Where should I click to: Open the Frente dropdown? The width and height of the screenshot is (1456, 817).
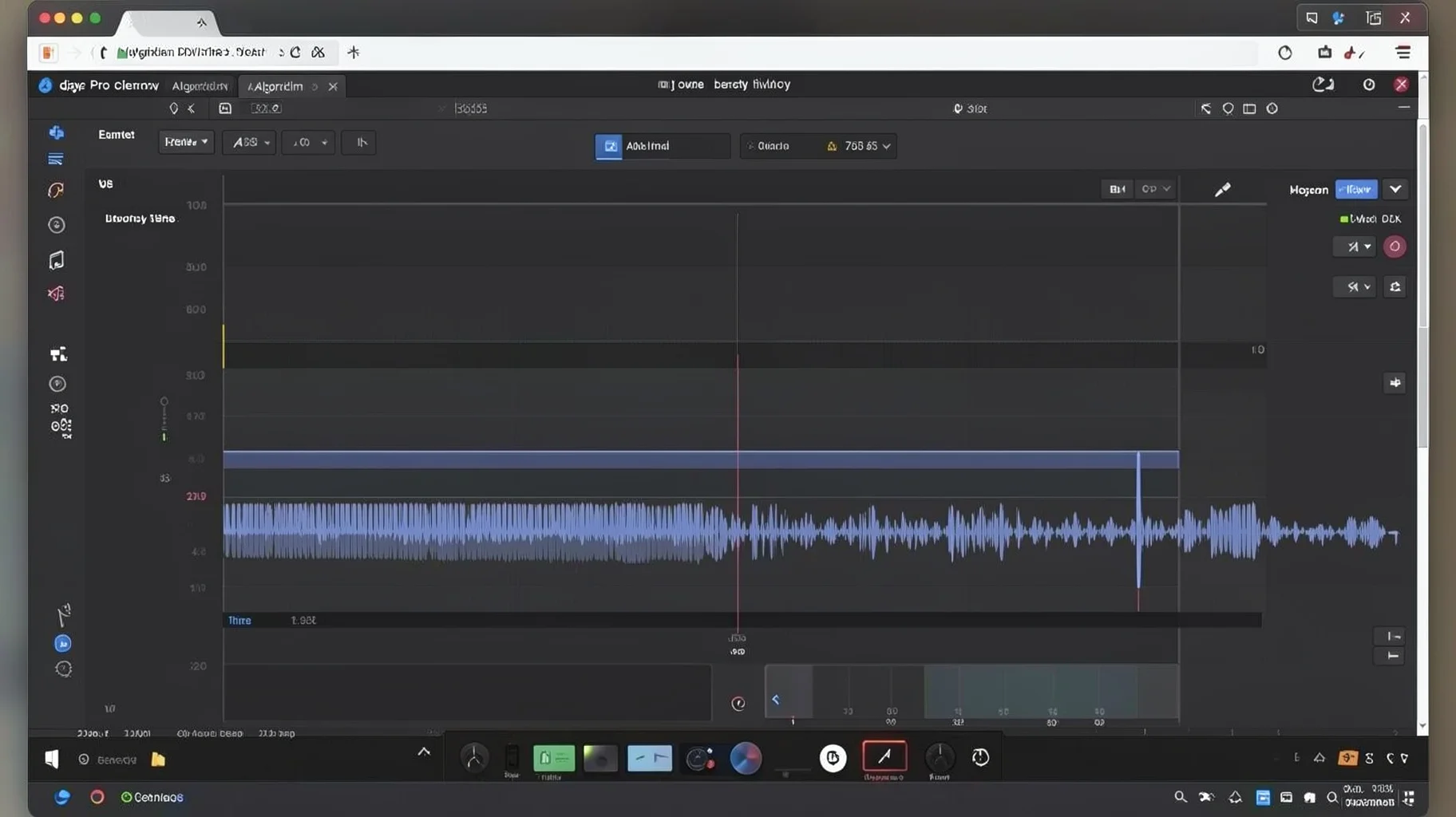click(x=186, y=142)
